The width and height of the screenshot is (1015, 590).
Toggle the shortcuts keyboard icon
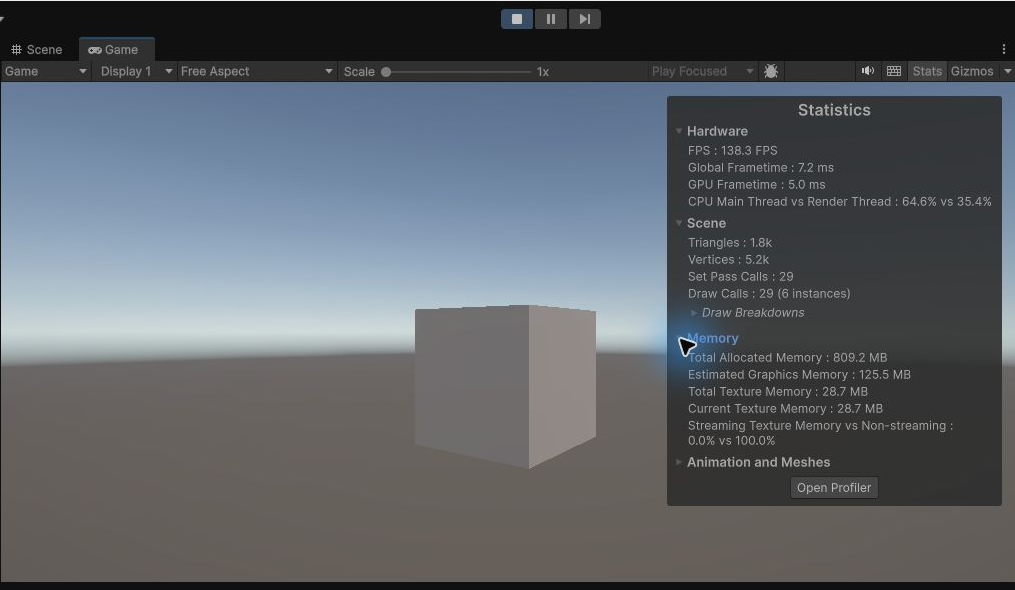click(893, 71)
